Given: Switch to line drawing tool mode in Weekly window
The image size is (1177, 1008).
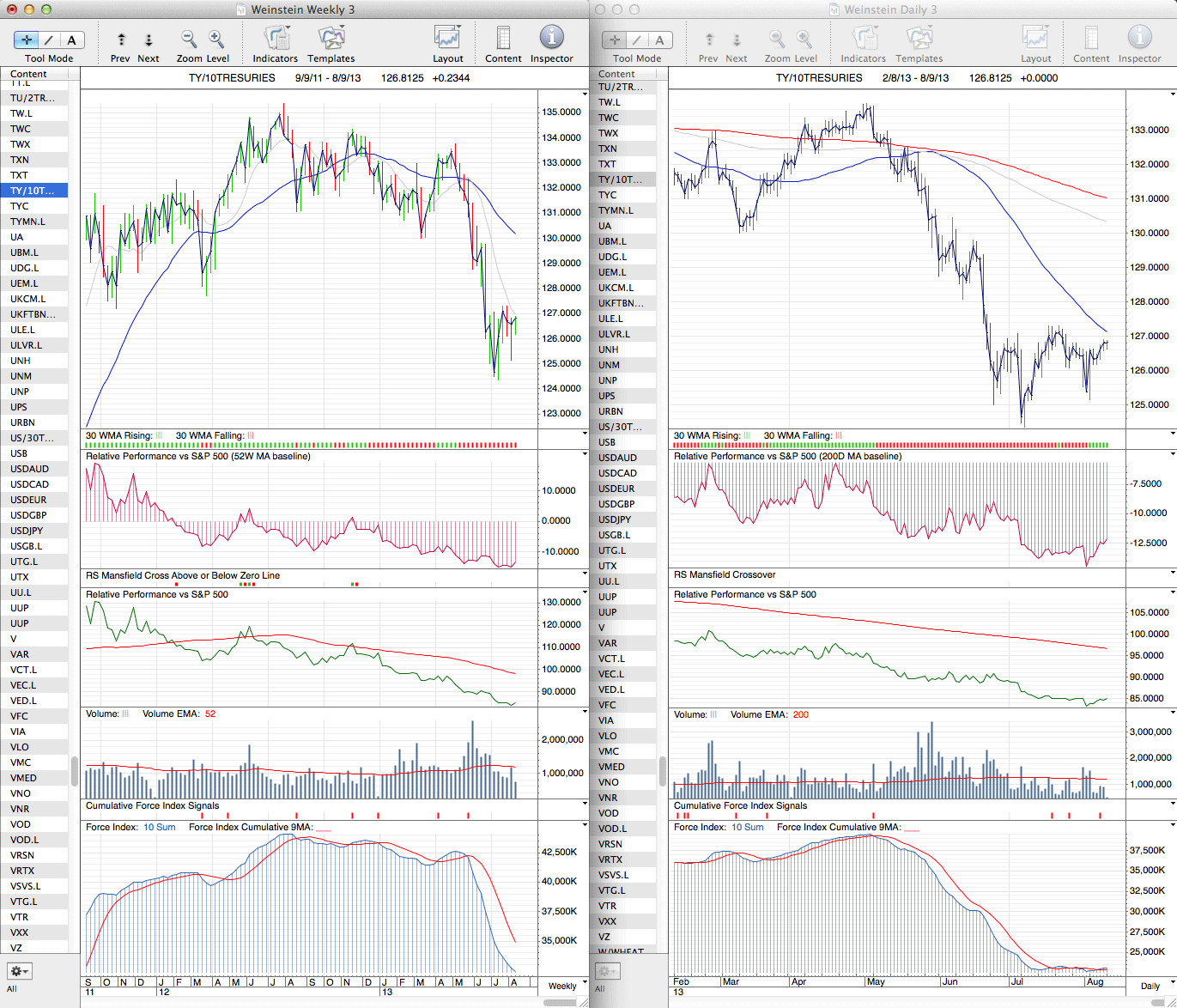Looking at the screenshot, I should pos(49,39).
